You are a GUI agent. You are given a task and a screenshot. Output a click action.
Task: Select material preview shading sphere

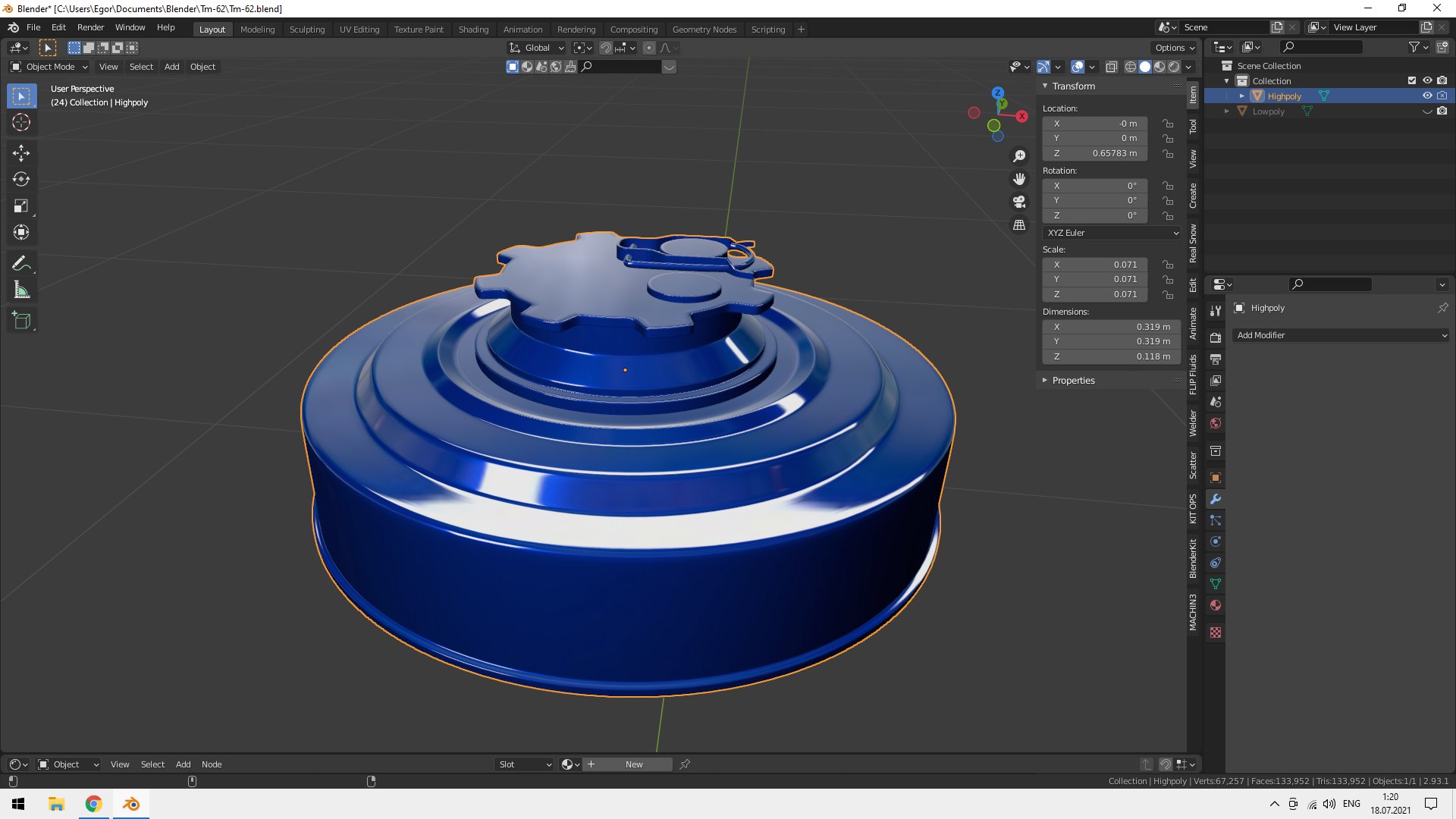point(1159,67)
